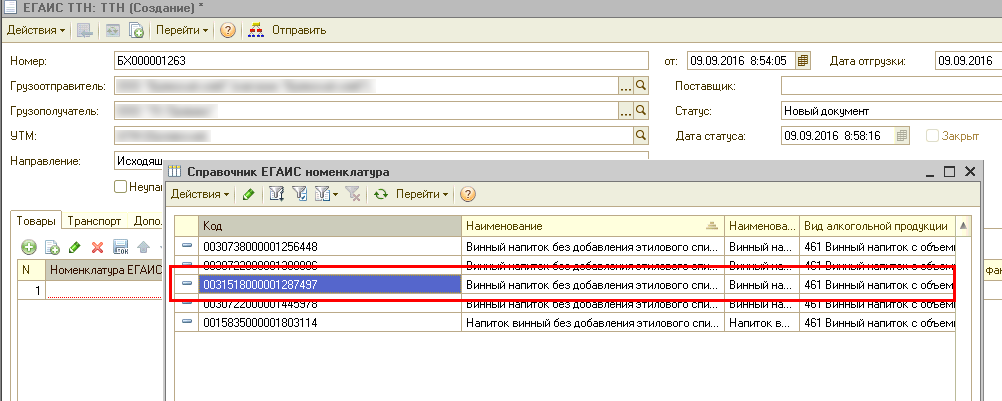1002x401 pixels.
Task: Open Действия menu in ТТН window
Action: [x=36, y=30]
